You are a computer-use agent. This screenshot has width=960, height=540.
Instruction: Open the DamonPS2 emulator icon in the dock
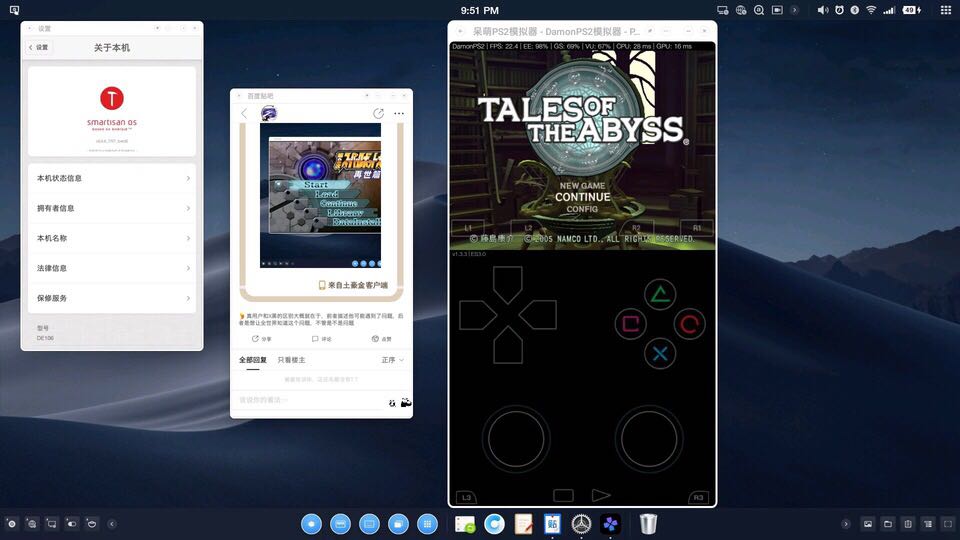(610, 524)
